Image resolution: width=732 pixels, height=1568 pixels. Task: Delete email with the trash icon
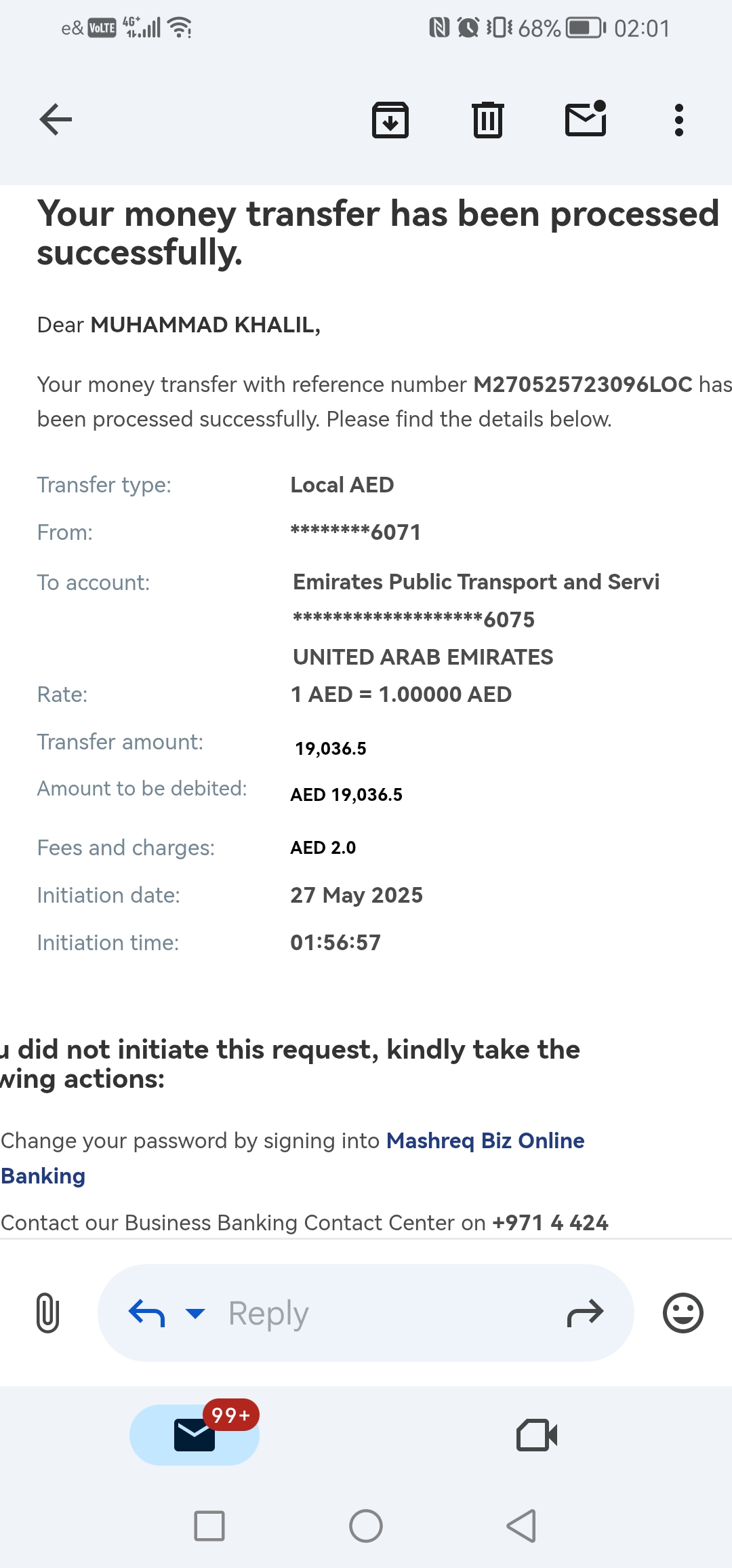pyautogui.click(x=488, y=120)
